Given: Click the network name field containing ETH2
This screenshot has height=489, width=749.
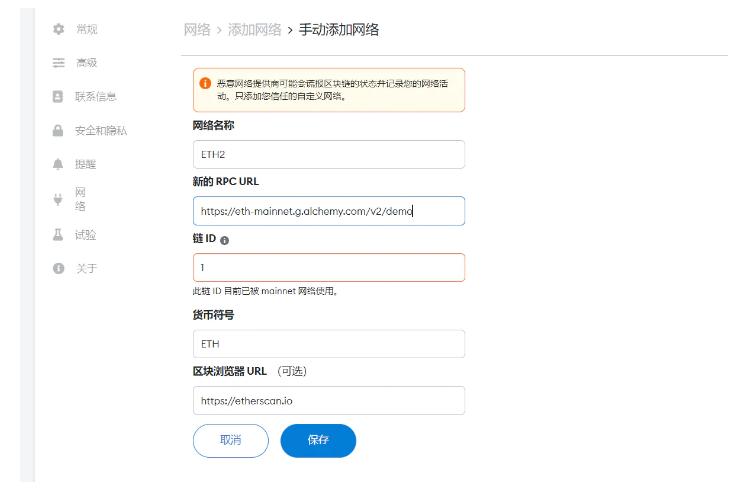Looking at the screenshot, I should [328, 155].
